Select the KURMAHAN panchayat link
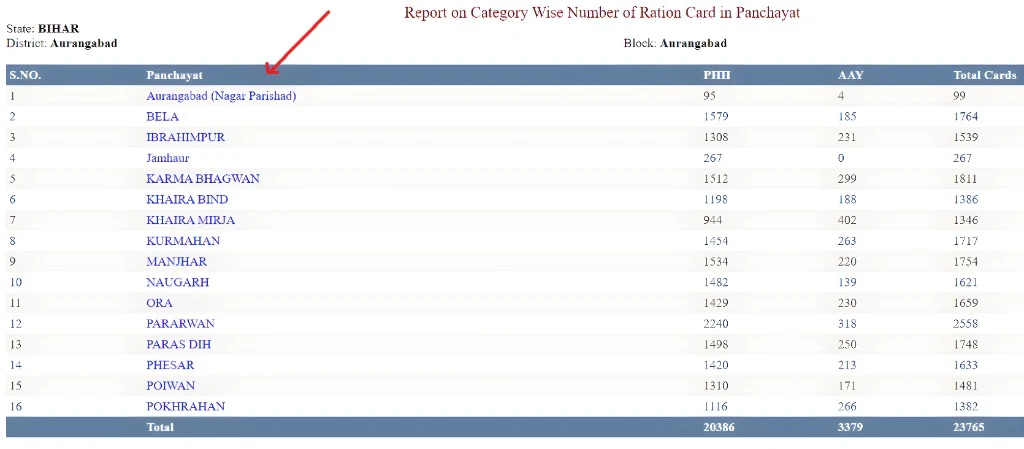 click(183, 241)
